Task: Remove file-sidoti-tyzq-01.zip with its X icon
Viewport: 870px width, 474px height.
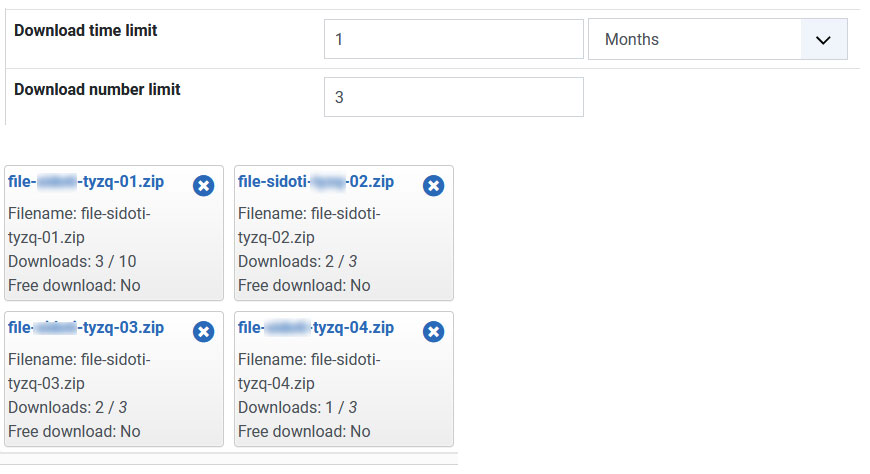Action: click(203, 186)
